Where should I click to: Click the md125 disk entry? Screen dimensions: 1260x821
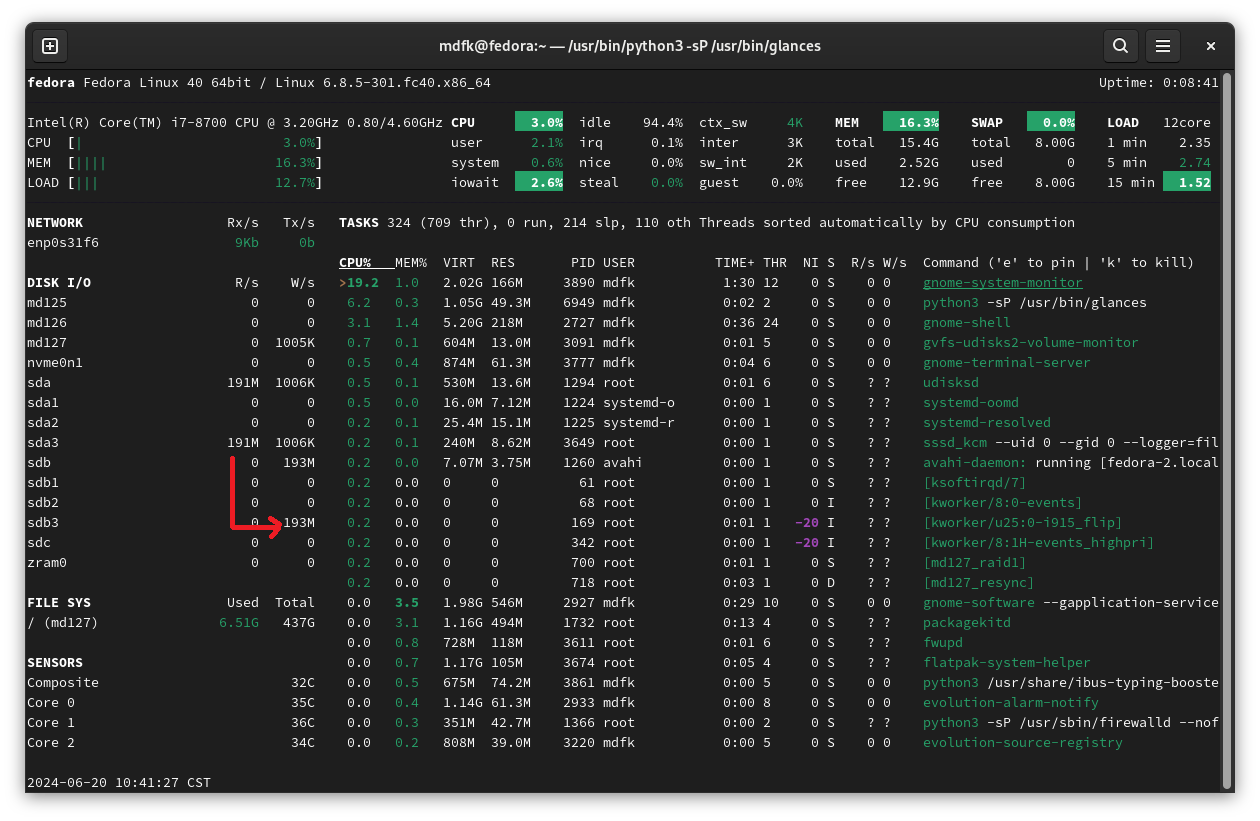(x=47, y=303)
